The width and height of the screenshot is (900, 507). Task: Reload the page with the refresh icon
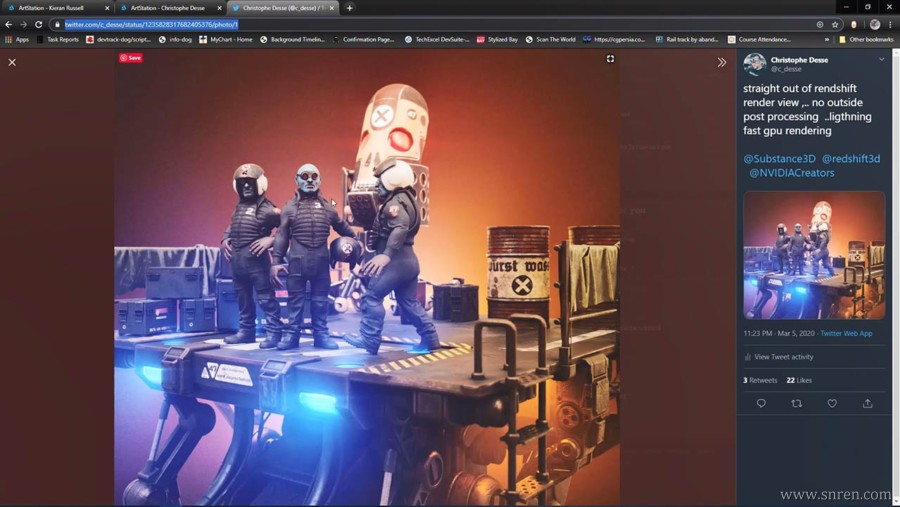click(x=38, y=24)
